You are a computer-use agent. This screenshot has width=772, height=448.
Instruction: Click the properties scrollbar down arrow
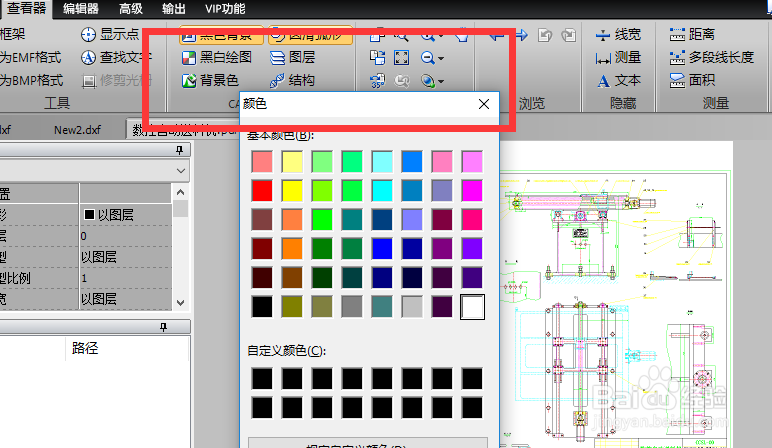click(180, 303)
